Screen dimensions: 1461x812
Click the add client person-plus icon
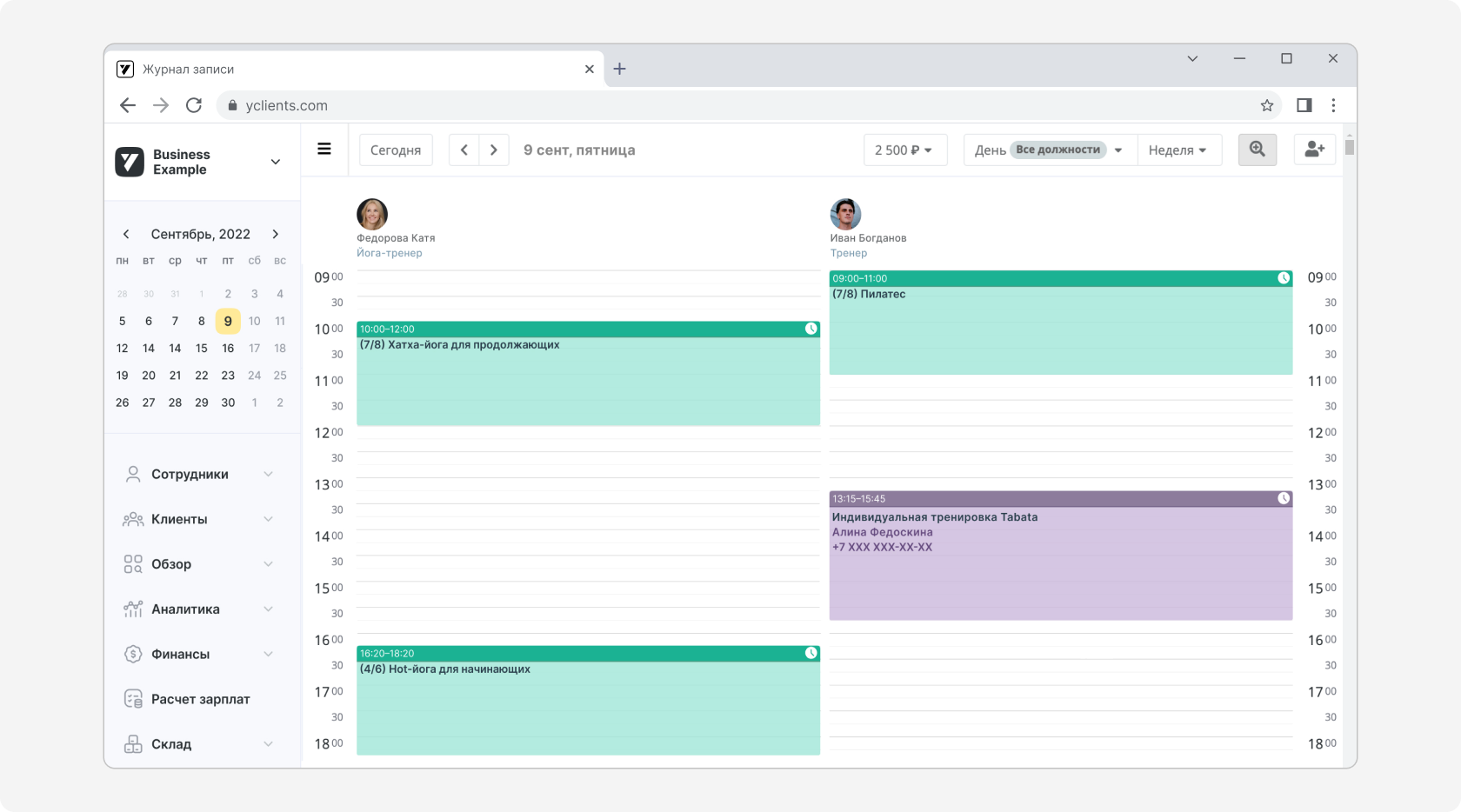coord(1314,150)
